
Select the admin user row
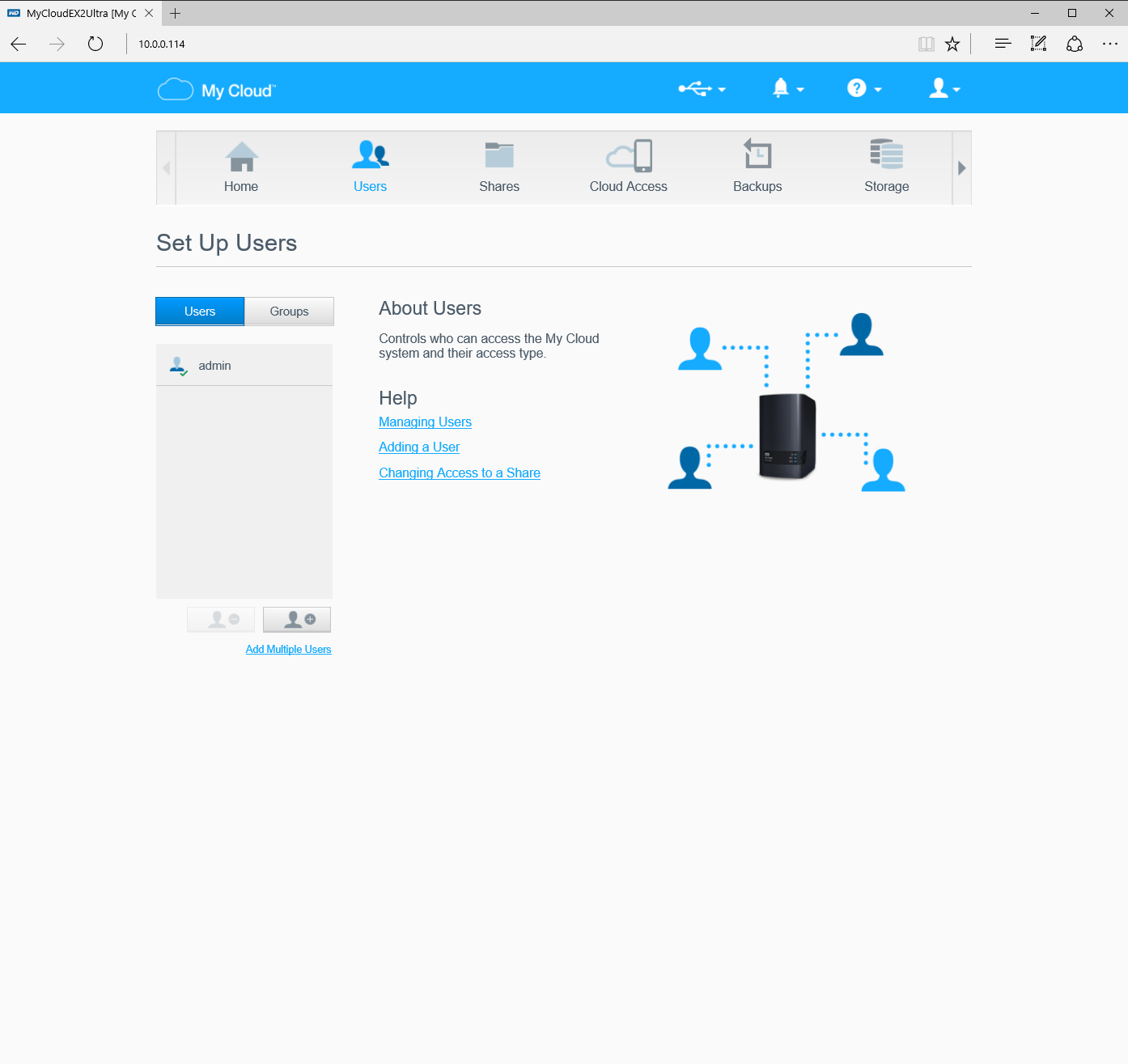point(244,366)
